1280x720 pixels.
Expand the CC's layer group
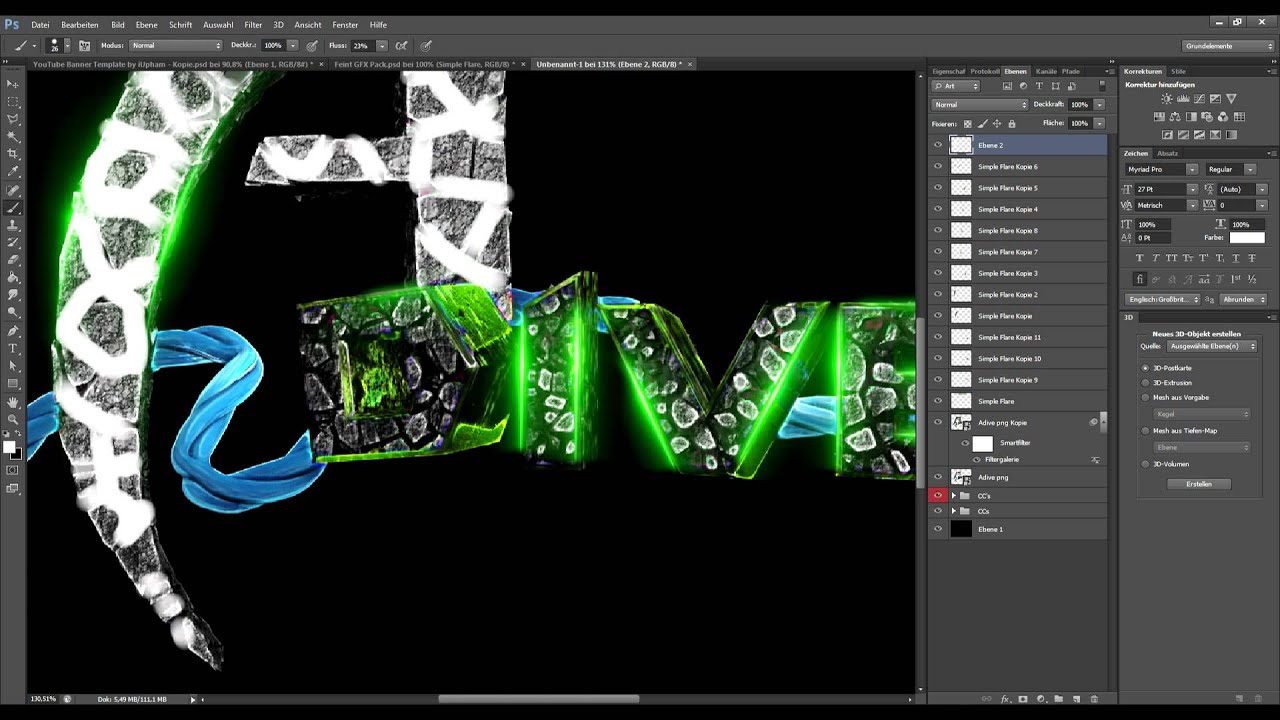[x=954, y=495]
